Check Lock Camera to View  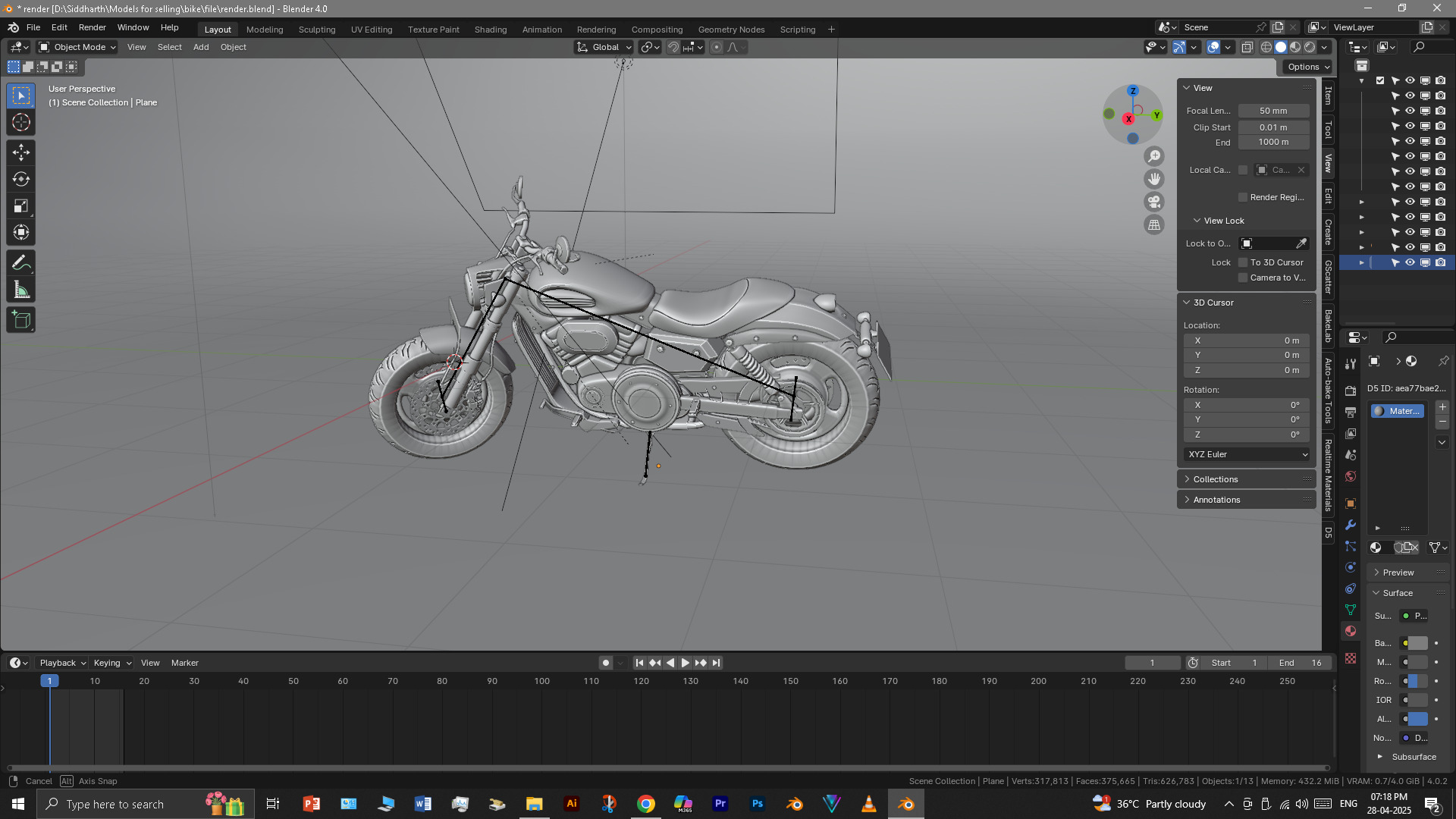pos(1243,278)
